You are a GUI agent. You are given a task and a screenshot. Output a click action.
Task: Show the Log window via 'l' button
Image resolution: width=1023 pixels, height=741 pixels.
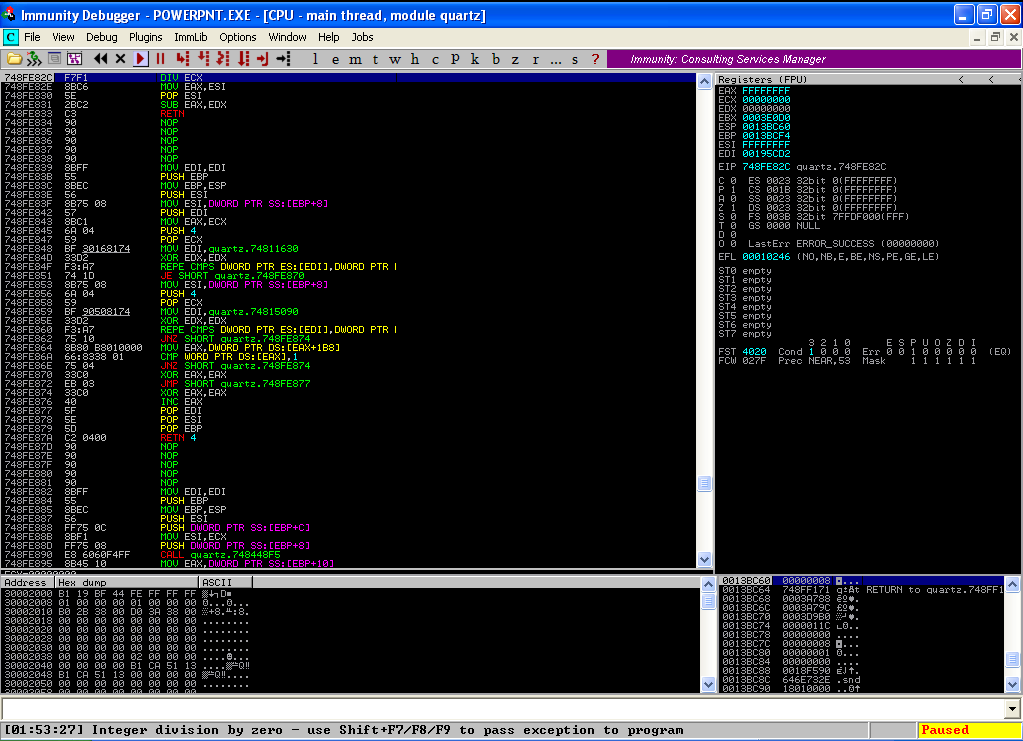point(315,59)
